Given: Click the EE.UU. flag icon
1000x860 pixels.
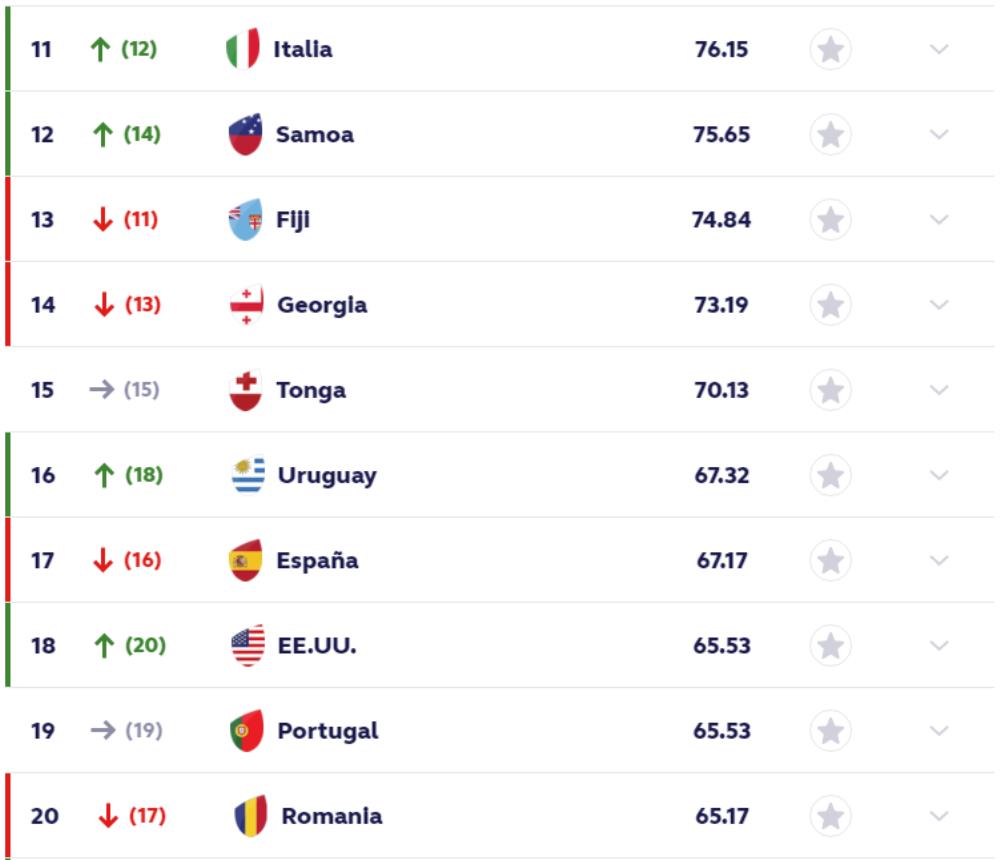Looking at the screenshot, I should 247,646.
